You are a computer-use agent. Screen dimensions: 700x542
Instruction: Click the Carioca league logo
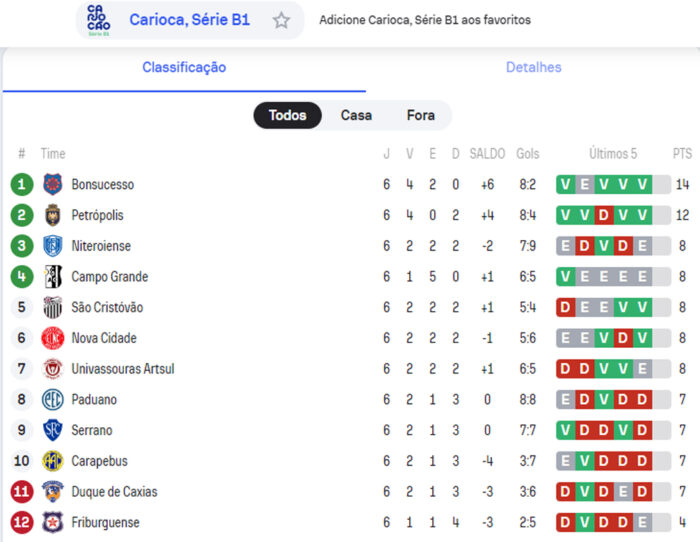tap(99, 20)
